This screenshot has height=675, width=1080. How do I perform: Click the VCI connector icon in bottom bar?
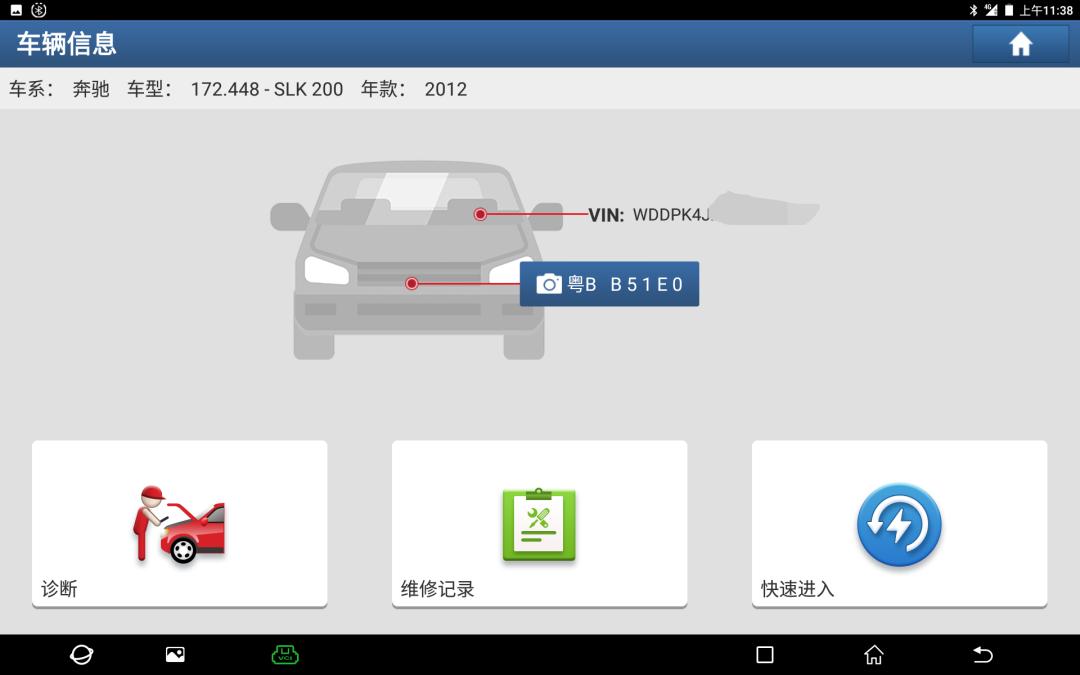tap(285, 653)
